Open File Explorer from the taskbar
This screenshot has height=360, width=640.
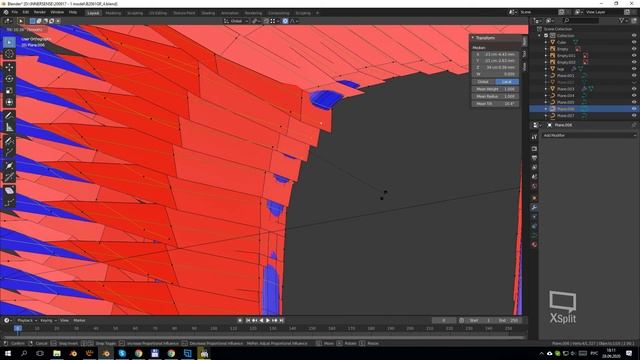(x=57, y=353)
